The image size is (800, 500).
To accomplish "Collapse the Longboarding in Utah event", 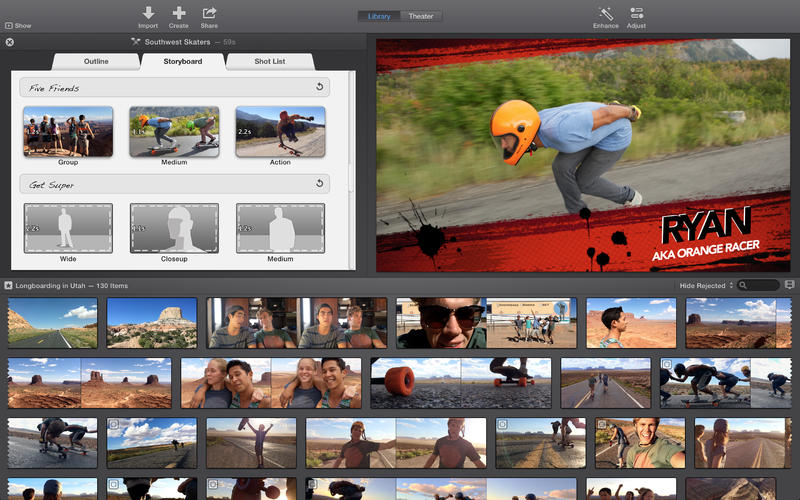I will pyautogui.click(x=9, y=286).
